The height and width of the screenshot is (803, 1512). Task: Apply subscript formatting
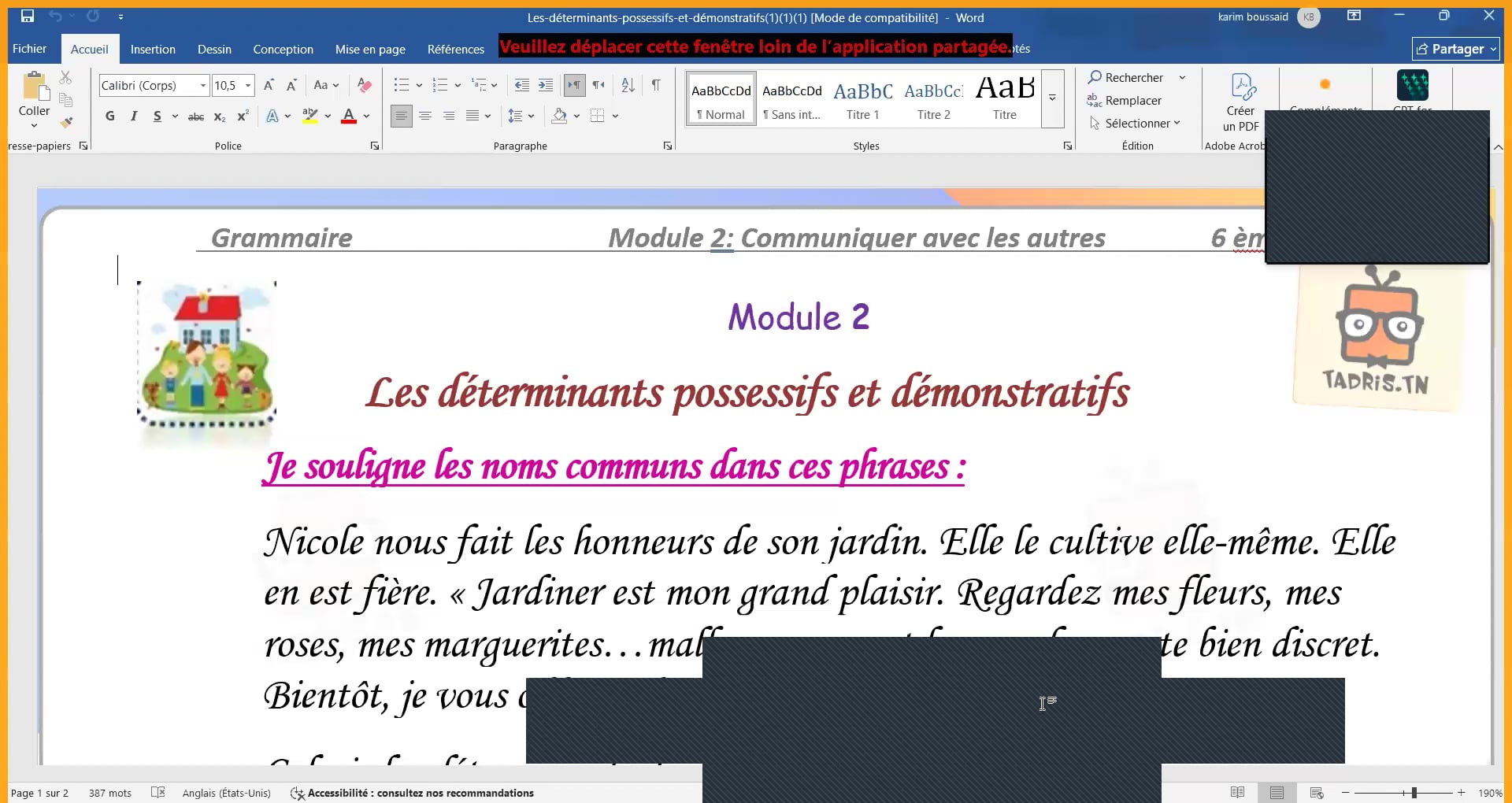coord(220,117)
